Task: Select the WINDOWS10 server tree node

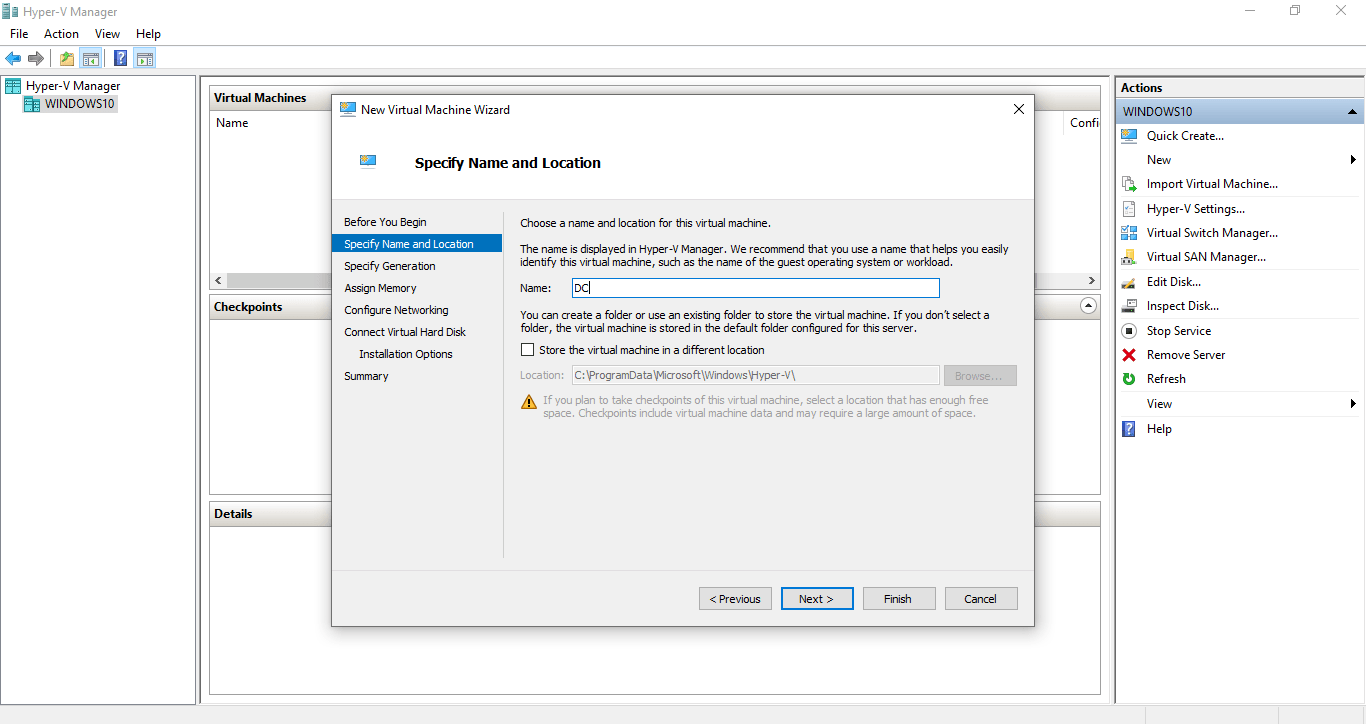Action: [x=70, y=104]
